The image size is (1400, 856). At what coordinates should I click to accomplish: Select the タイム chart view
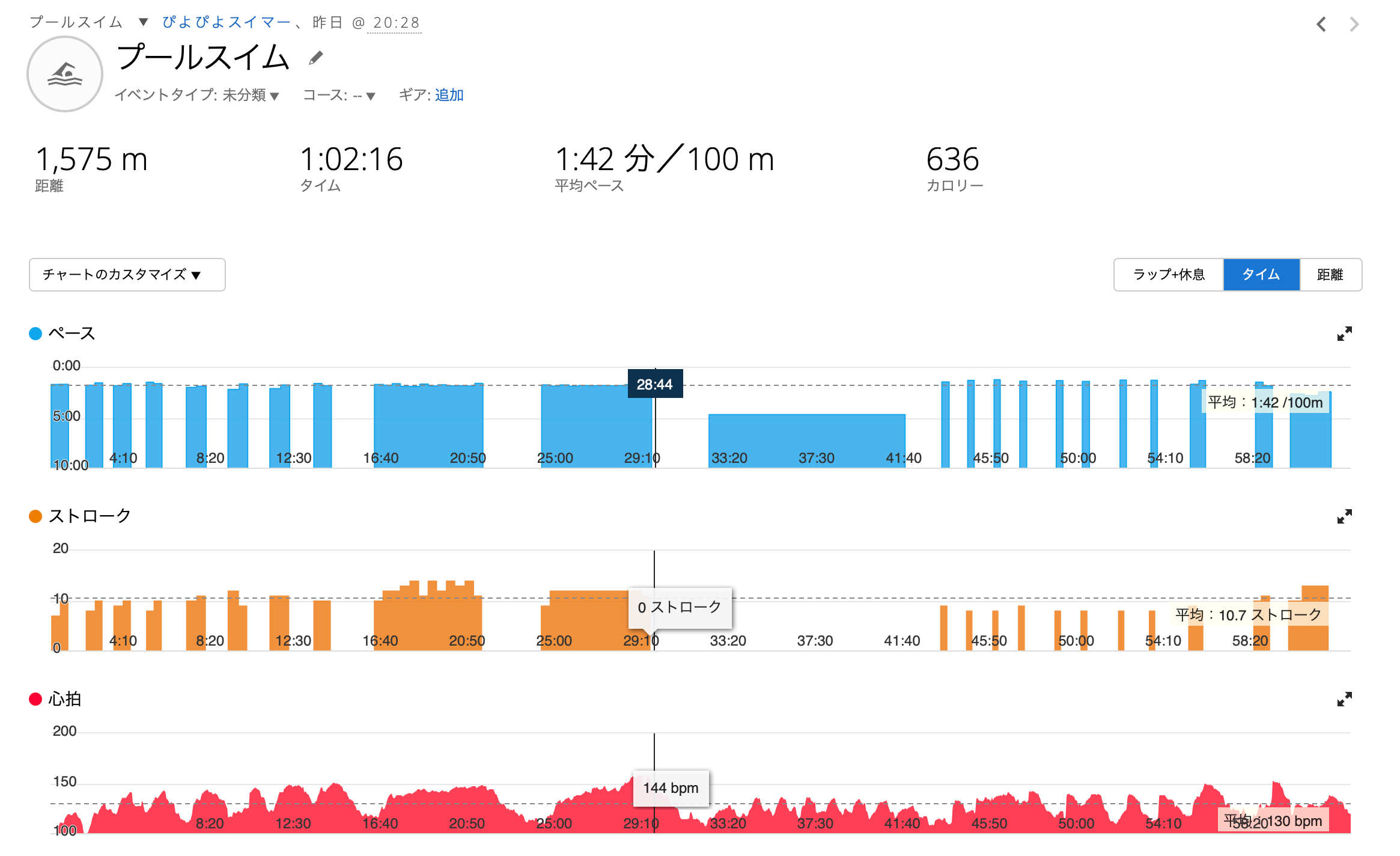[x=1261, y=275]
